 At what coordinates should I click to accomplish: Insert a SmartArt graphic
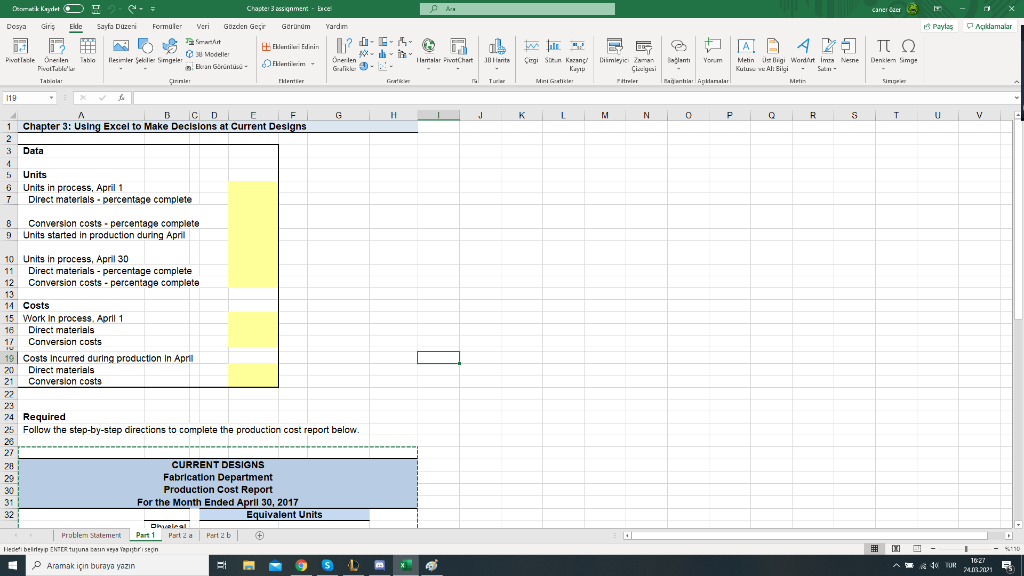tap(203, 42)
